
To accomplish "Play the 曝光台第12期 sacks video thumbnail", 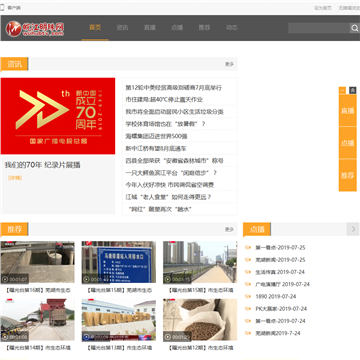I will pyautogui.click(x=200, y=320).
